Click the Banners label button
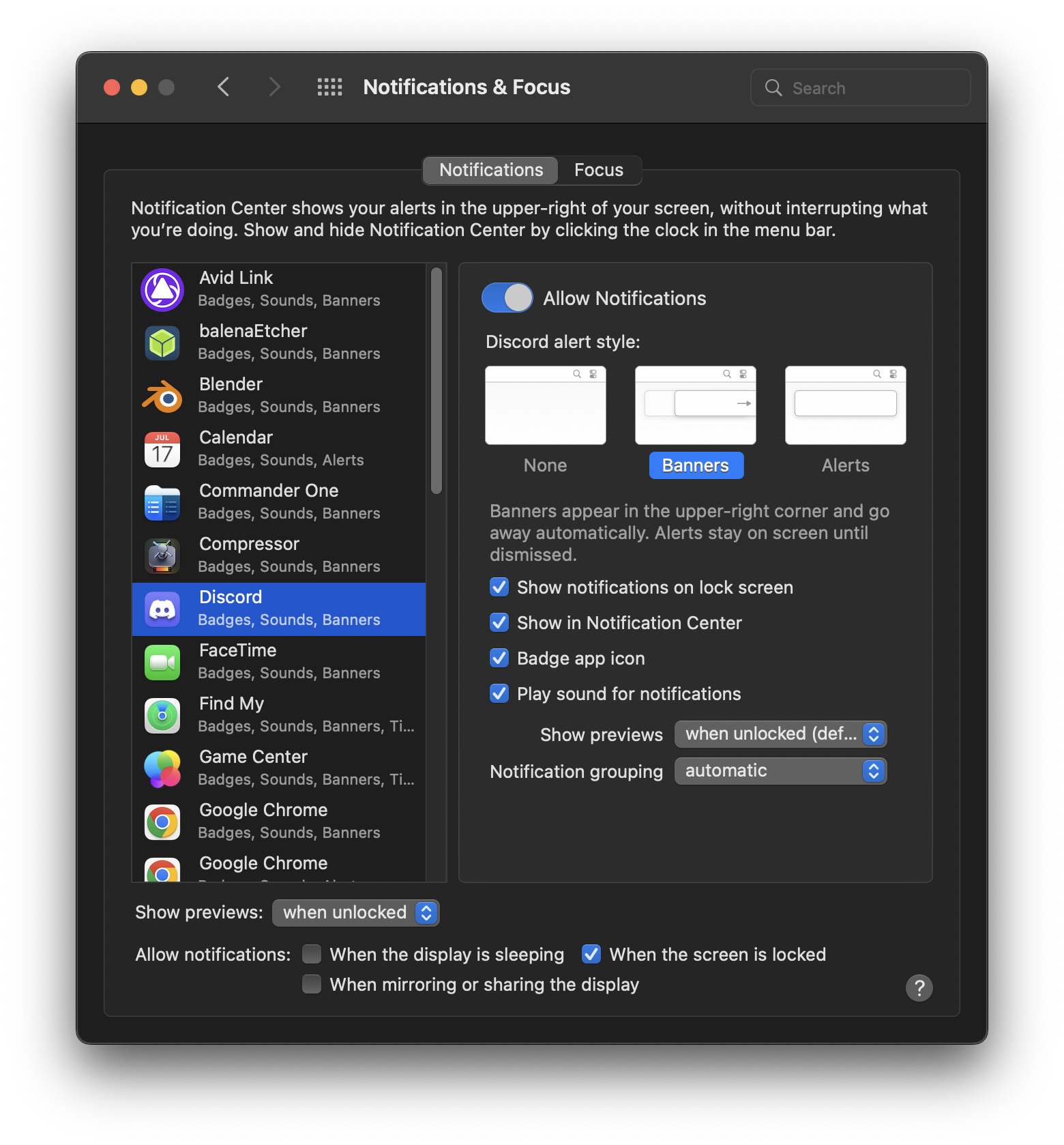The height and width of the screenshot is (1145, 1064). click(696, 465)
